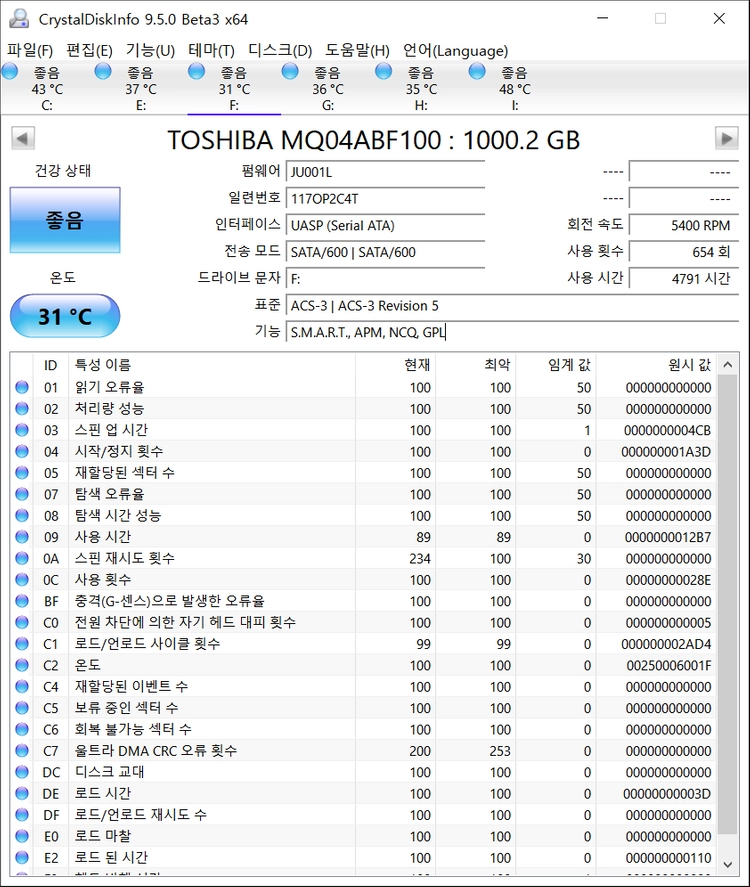This screenshot has height=887, width=750.
Task: Click status dot for 0A 스핀 재시도 횟수
Action: pyautogui.click(x=21, y=558)
